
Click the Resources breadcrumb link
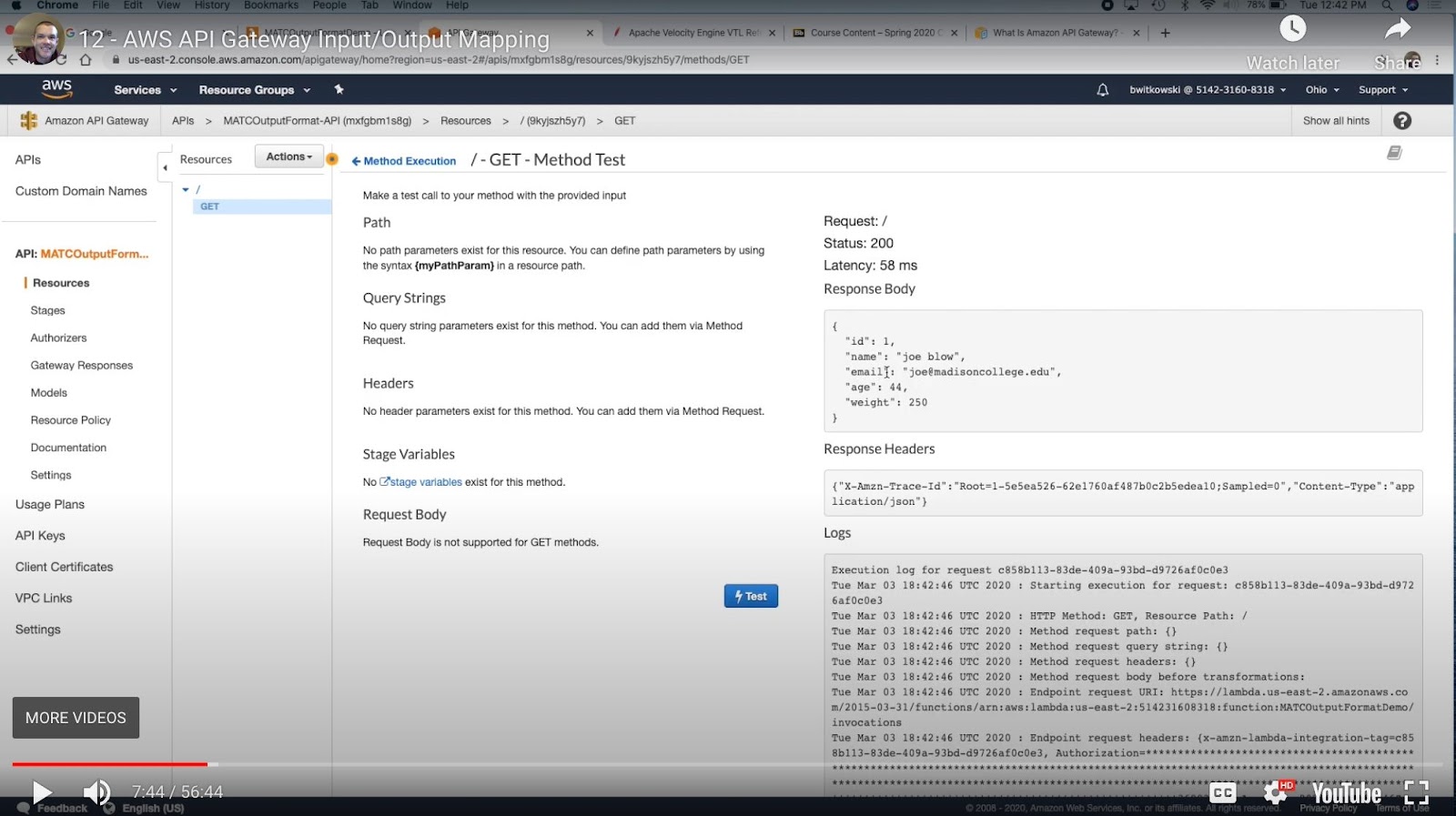[465, 121]
